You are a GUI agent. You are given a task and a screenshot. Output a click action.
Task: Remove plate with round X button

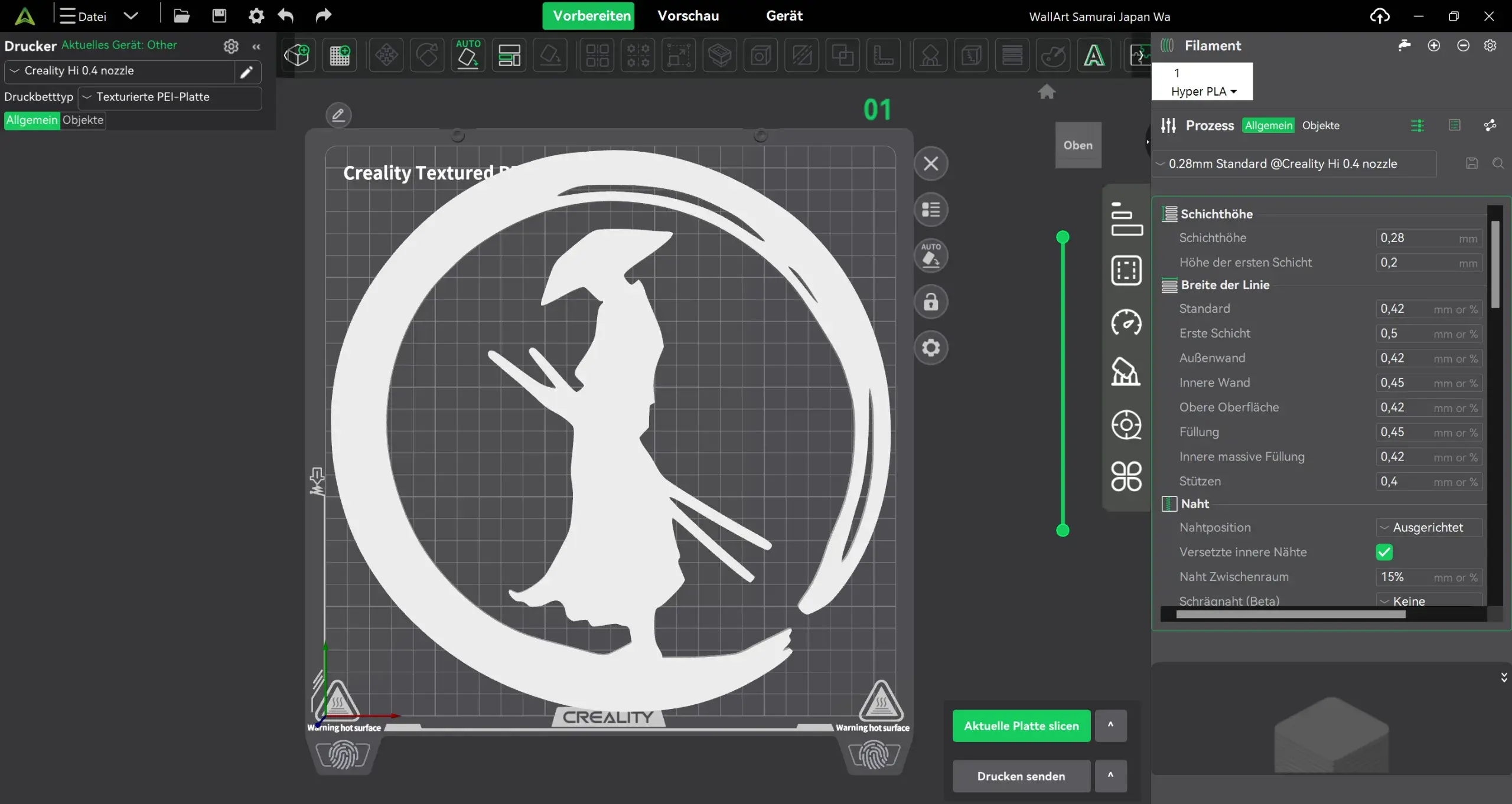(931, 164)
